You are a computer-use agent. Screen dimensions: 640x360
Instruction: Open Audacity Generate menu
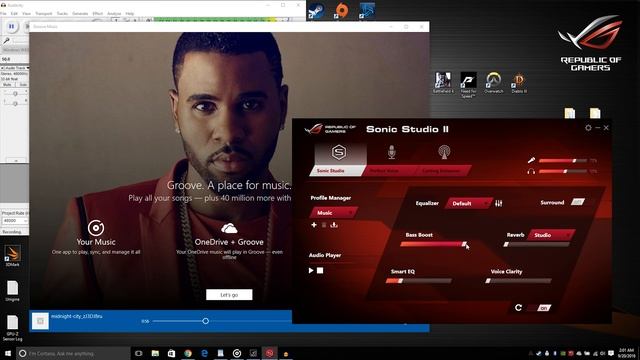80,13
